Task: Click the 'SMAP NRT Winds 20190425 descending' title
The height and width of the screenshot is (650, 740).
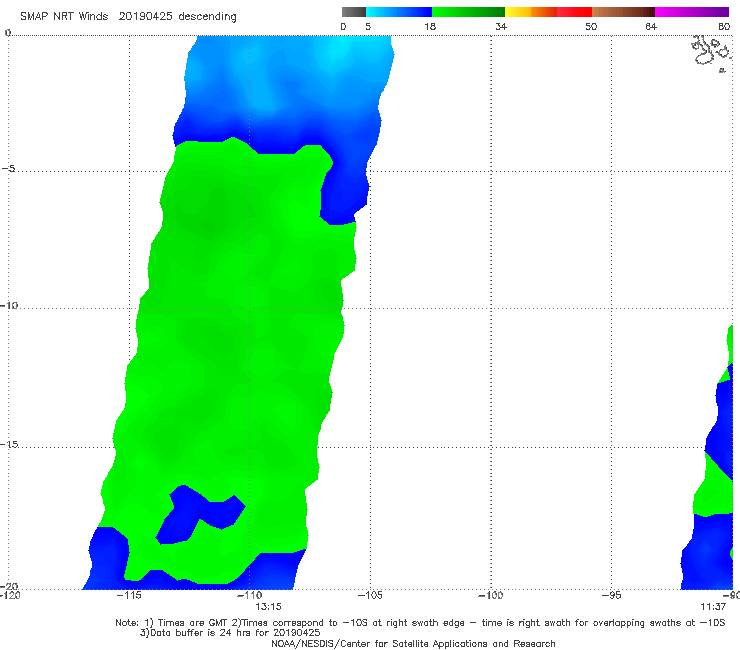Action: (128, 17)
